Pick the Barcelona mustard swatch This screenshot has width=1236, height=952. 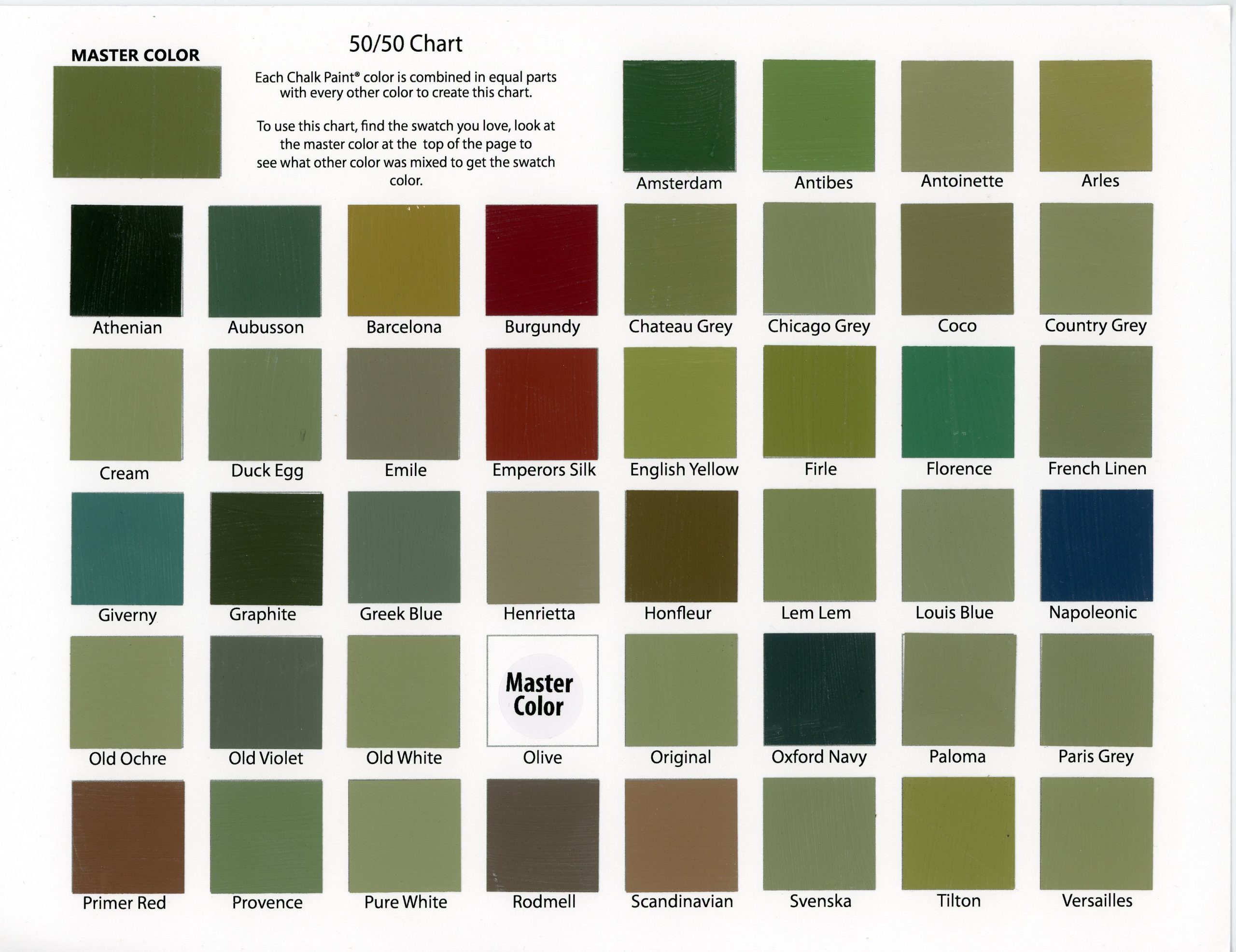point(404,260)
